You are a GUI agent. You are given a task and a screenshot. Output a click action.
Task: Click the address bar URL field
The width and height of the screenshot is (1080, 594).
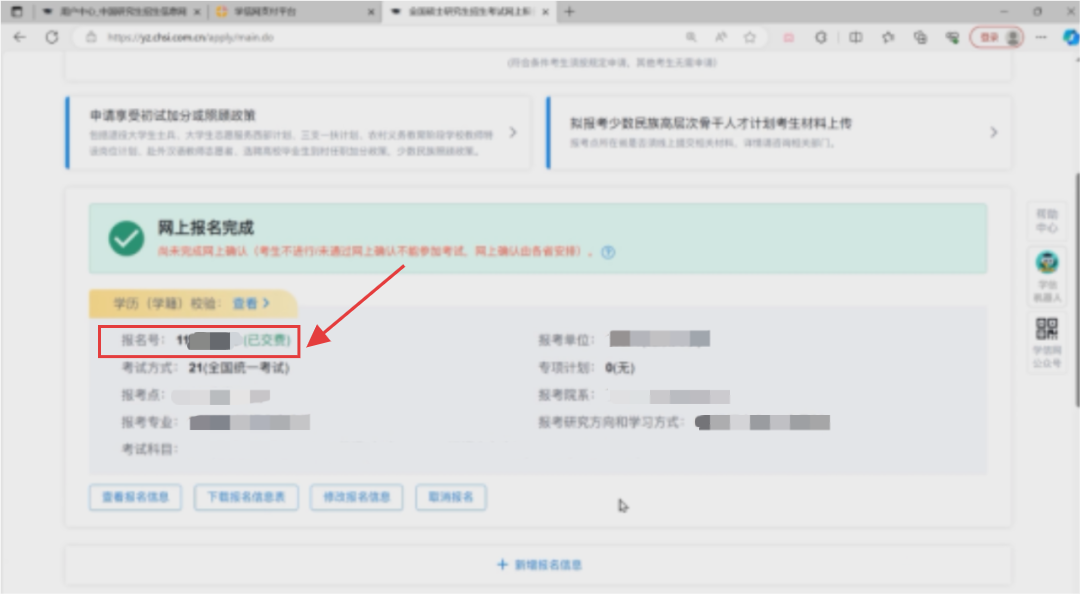[x=386, y=37]
